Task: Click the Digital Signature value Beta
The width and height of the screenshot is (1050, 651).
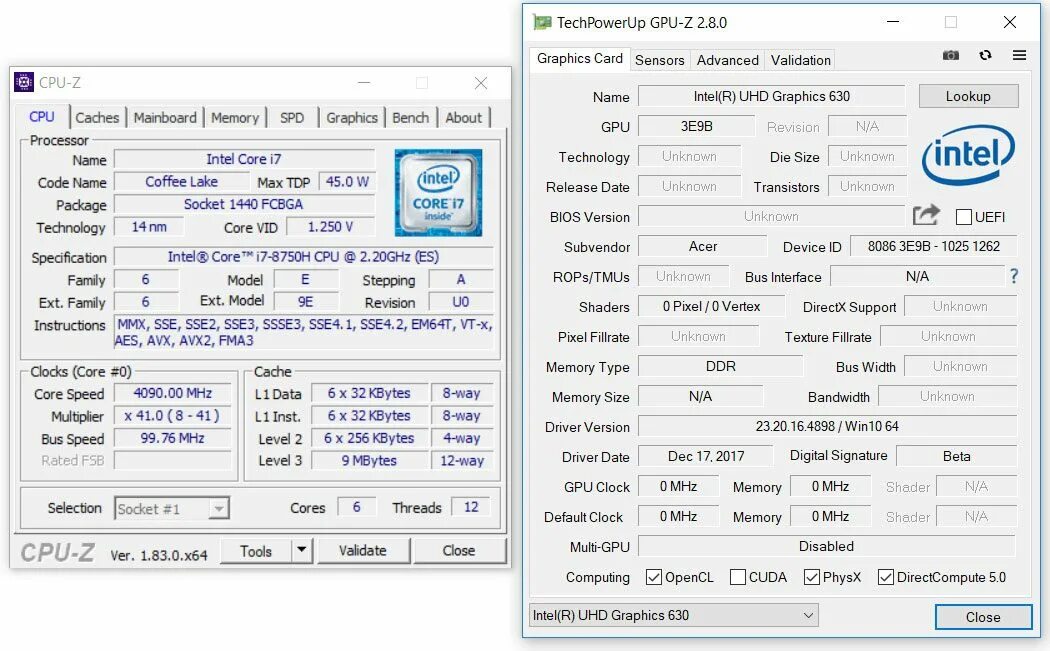Action: click(x=956, y=456)
